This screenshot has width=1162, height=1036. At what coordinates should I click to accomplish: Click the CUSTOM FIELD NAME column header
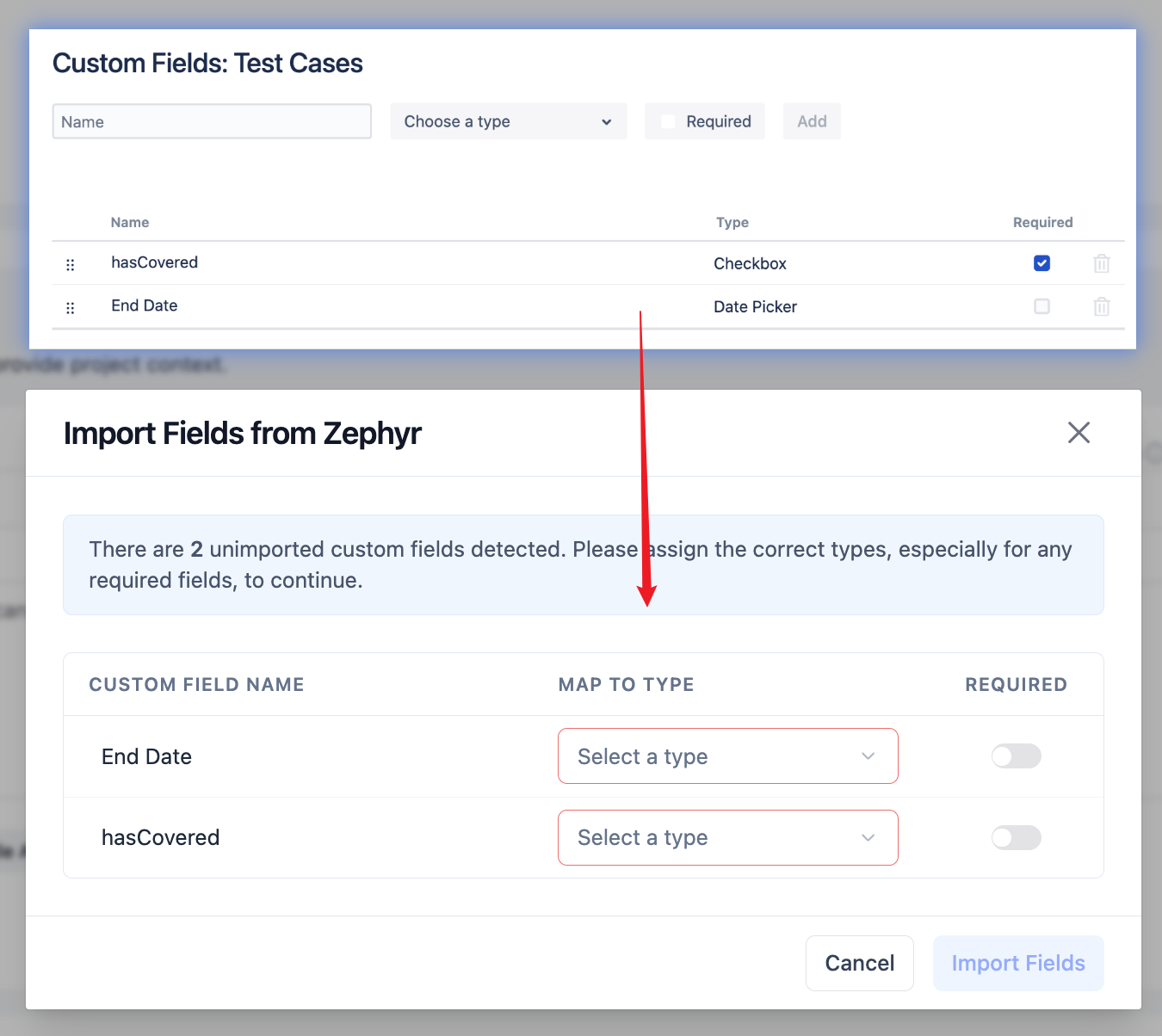196,684
